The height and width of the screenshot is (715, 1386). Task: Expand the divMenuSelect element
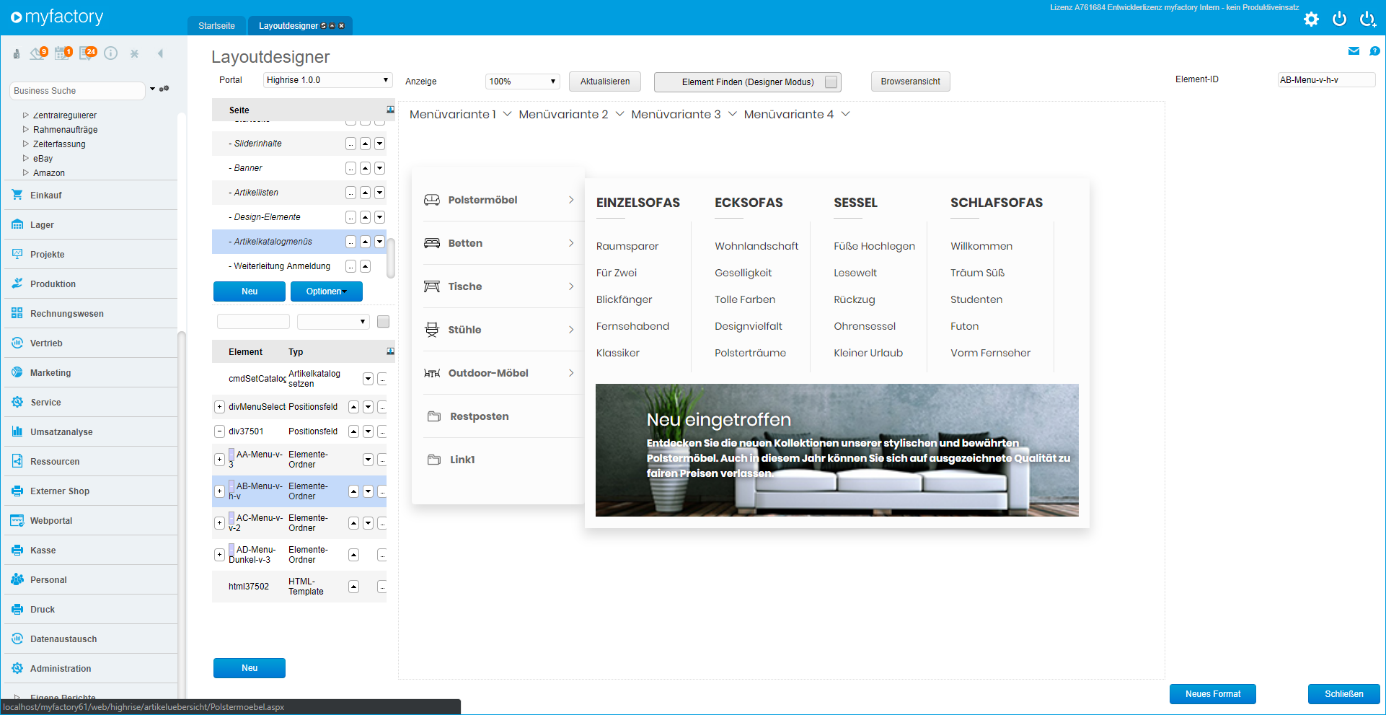tap(219, 407)
